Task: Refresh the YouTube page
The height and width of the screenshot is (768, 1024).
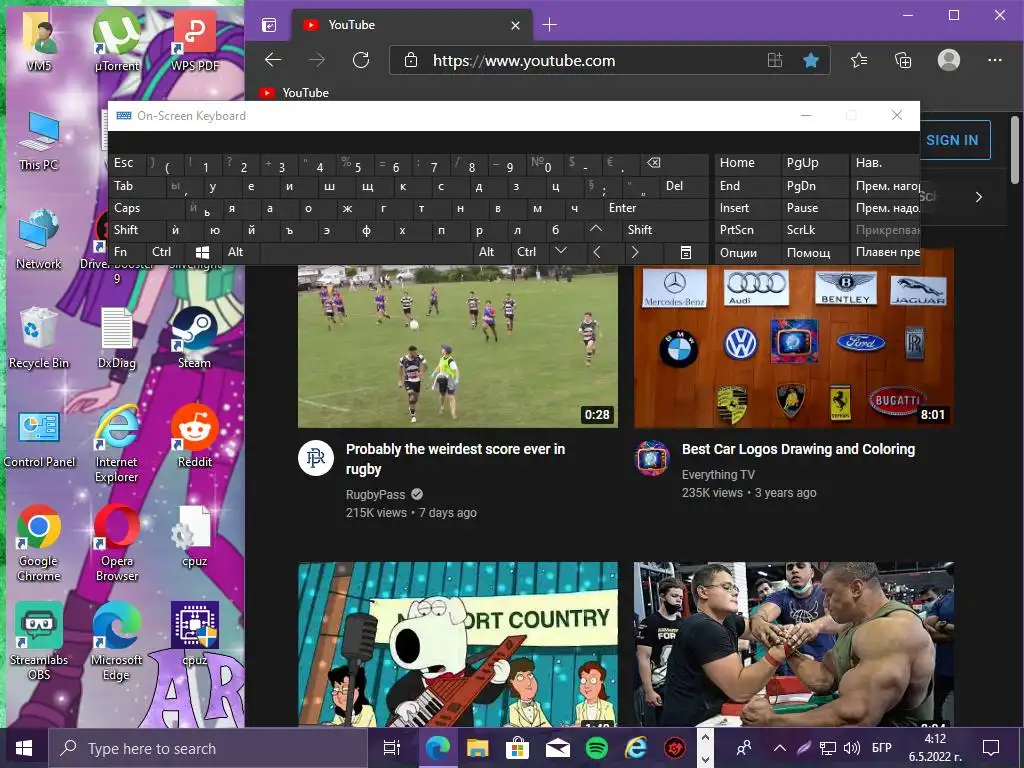Action: tap(361, 61)
